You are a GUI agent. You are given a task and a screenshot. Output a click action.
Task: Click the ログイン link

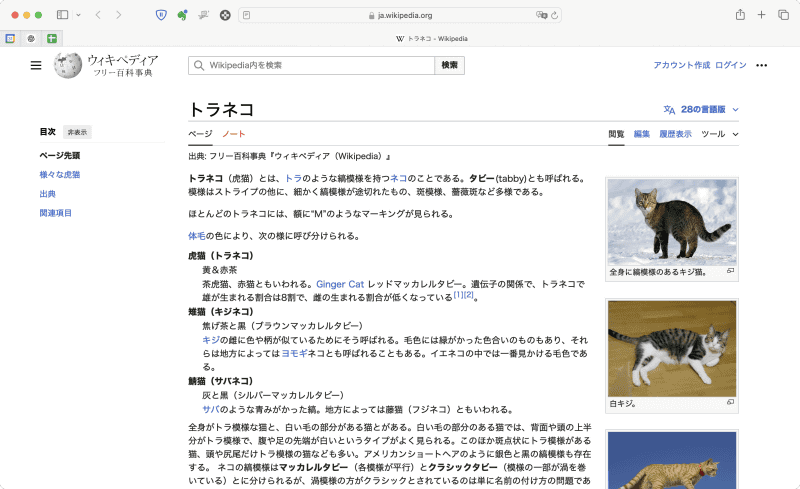pyautogui.click(x=731, y=65)
